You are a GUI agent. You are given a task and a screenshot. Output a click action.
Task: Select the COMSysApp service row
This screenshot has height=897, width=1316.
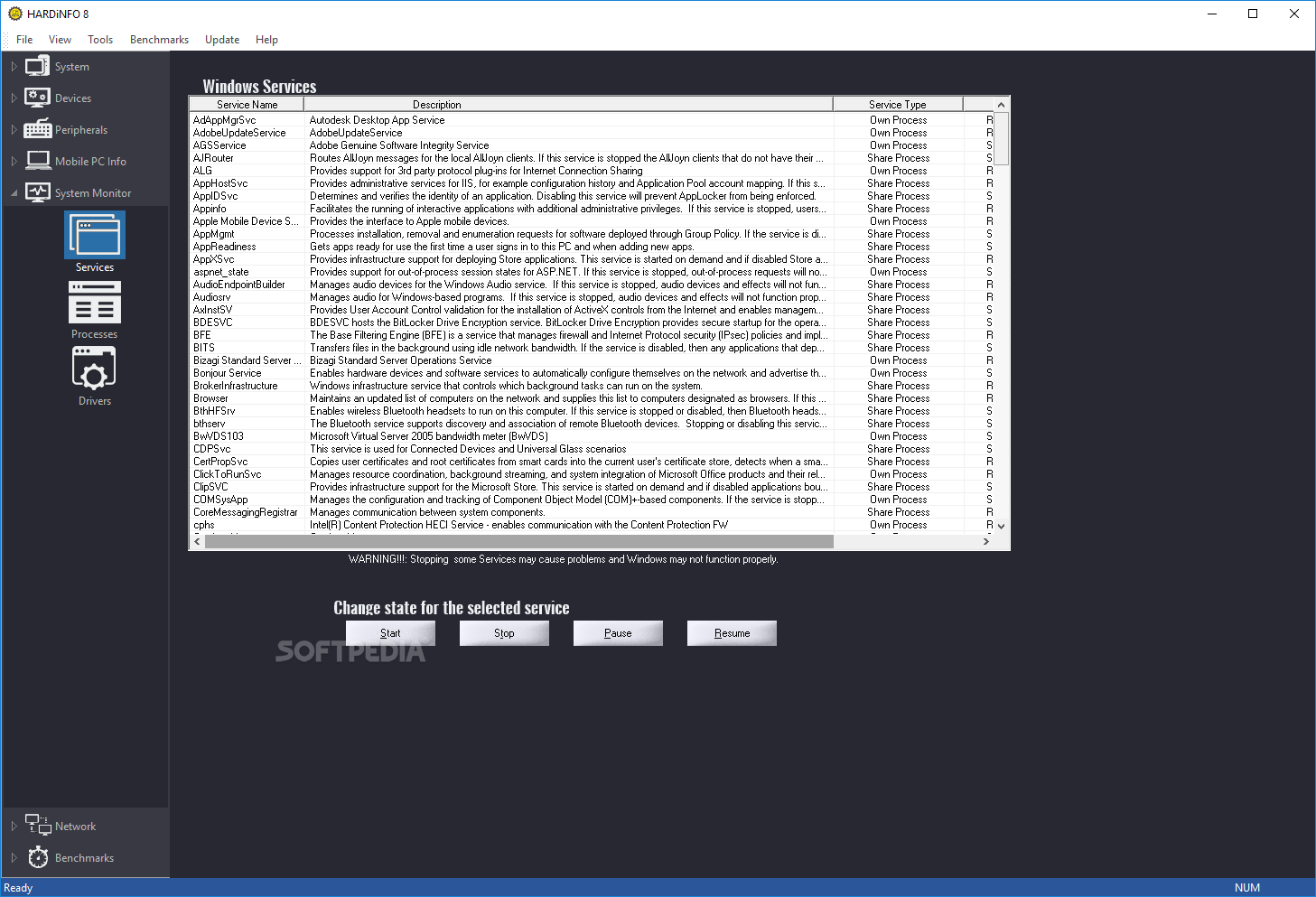click(x=591, y=500)
